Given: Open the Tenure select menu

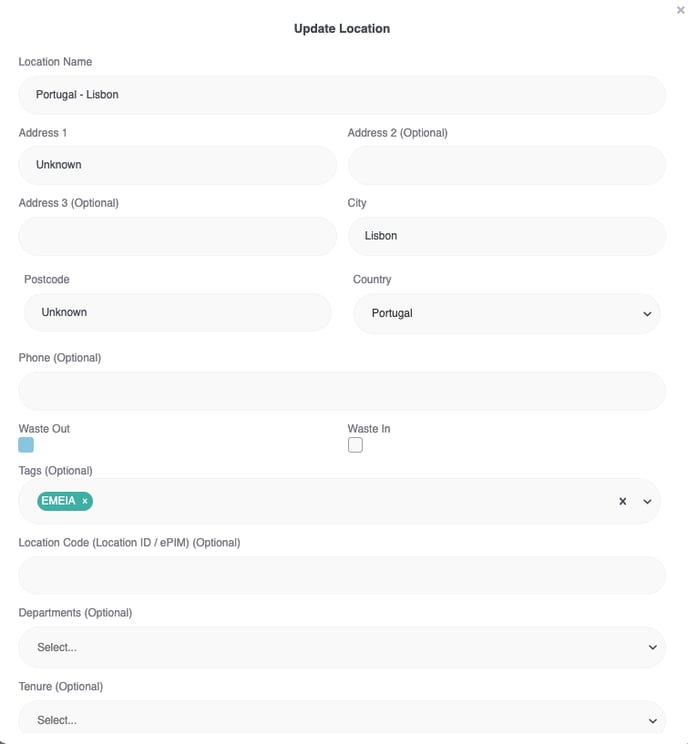Looking at the screenshot, I should 342,719.
